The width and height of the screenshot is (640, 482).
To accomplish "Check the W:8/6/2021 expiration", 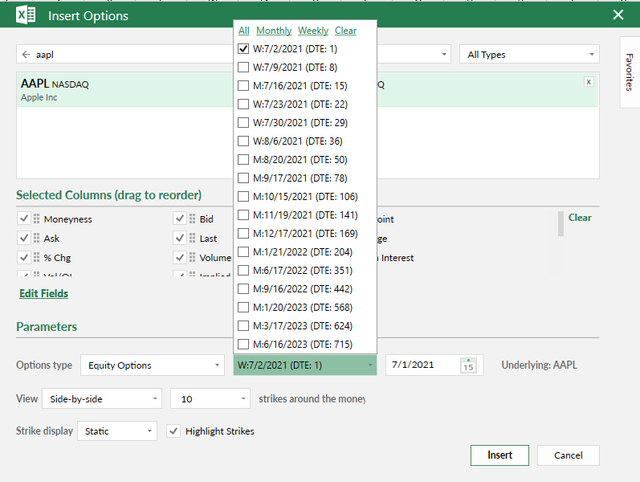I will (x=243, y=141).
